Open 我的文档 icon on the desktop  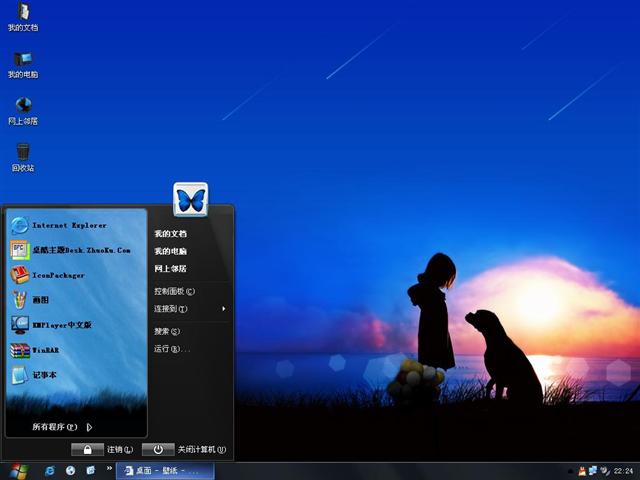[23, 17]
